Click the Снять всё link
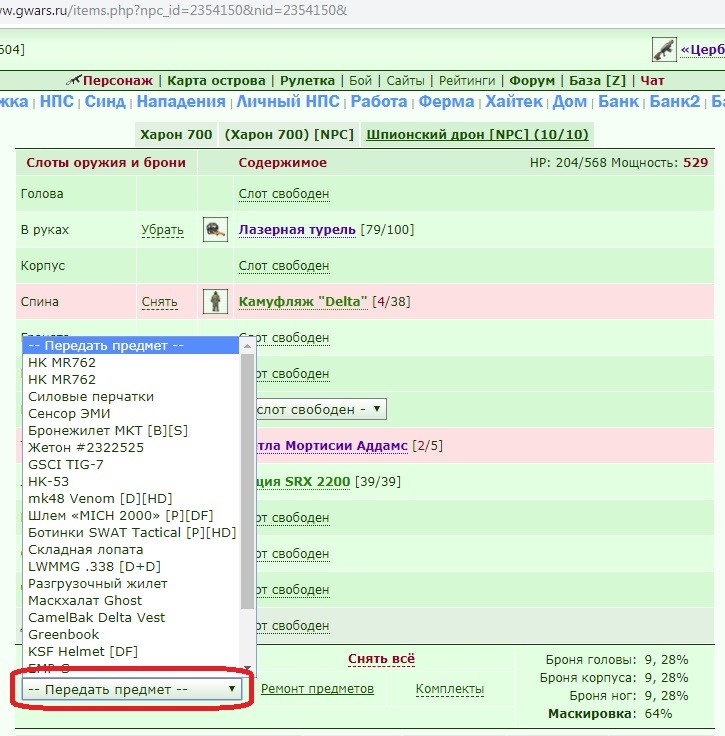The image size is (725, 736). [x=382, y=659]
